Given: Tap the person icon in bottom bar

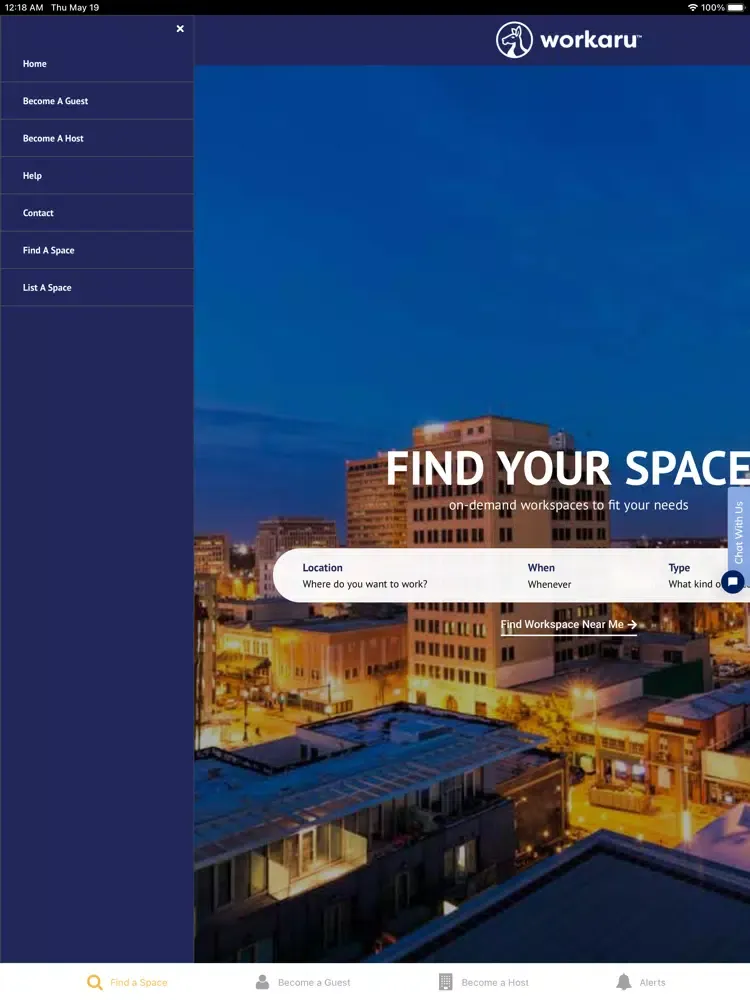Looking at the screenshot, I should coord(262,982).
